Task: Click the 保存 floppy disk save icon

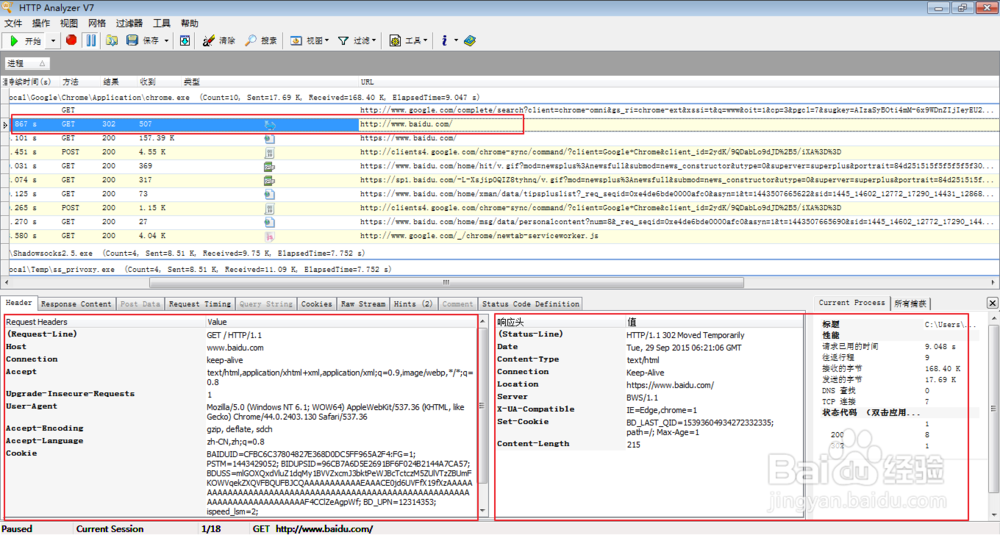Action: 132,40
